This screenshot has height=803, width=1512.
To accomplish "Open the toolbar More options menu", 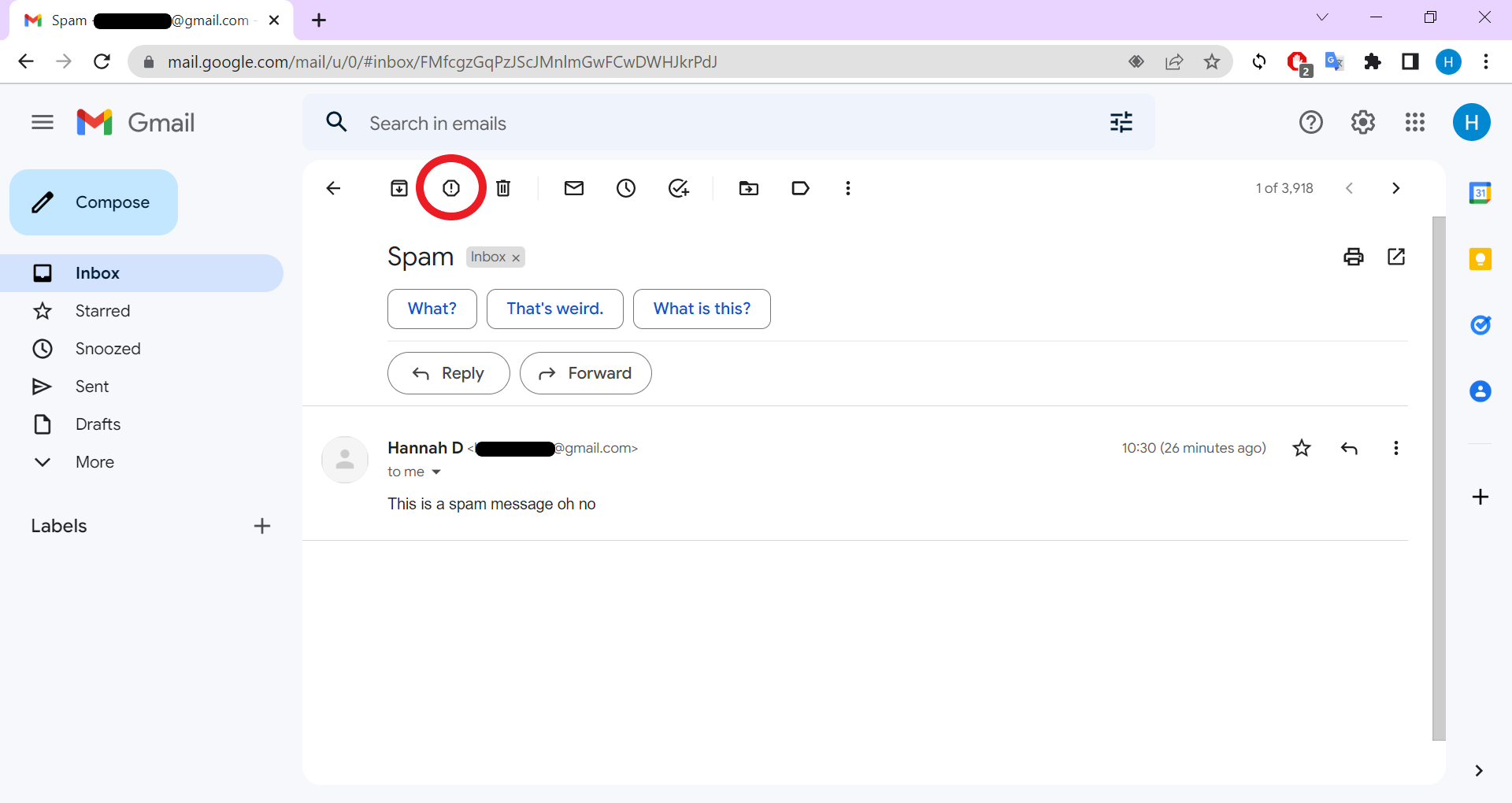I will [x=848, y=188].
